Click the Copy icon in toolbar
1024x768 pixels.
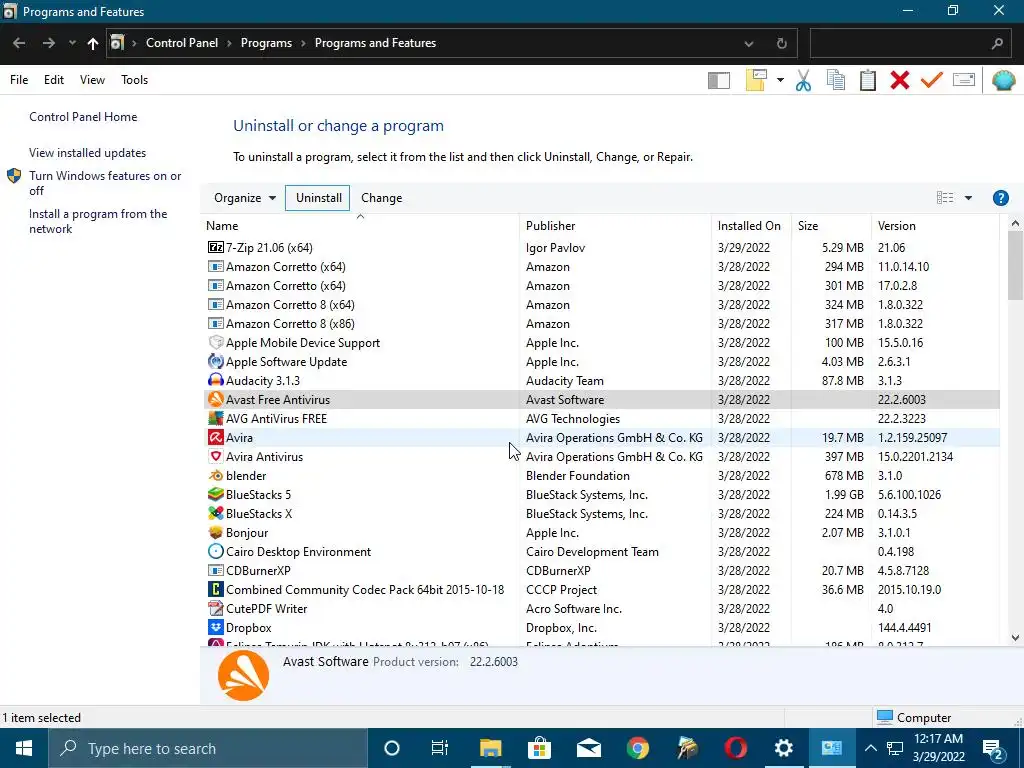click(836, 80)
